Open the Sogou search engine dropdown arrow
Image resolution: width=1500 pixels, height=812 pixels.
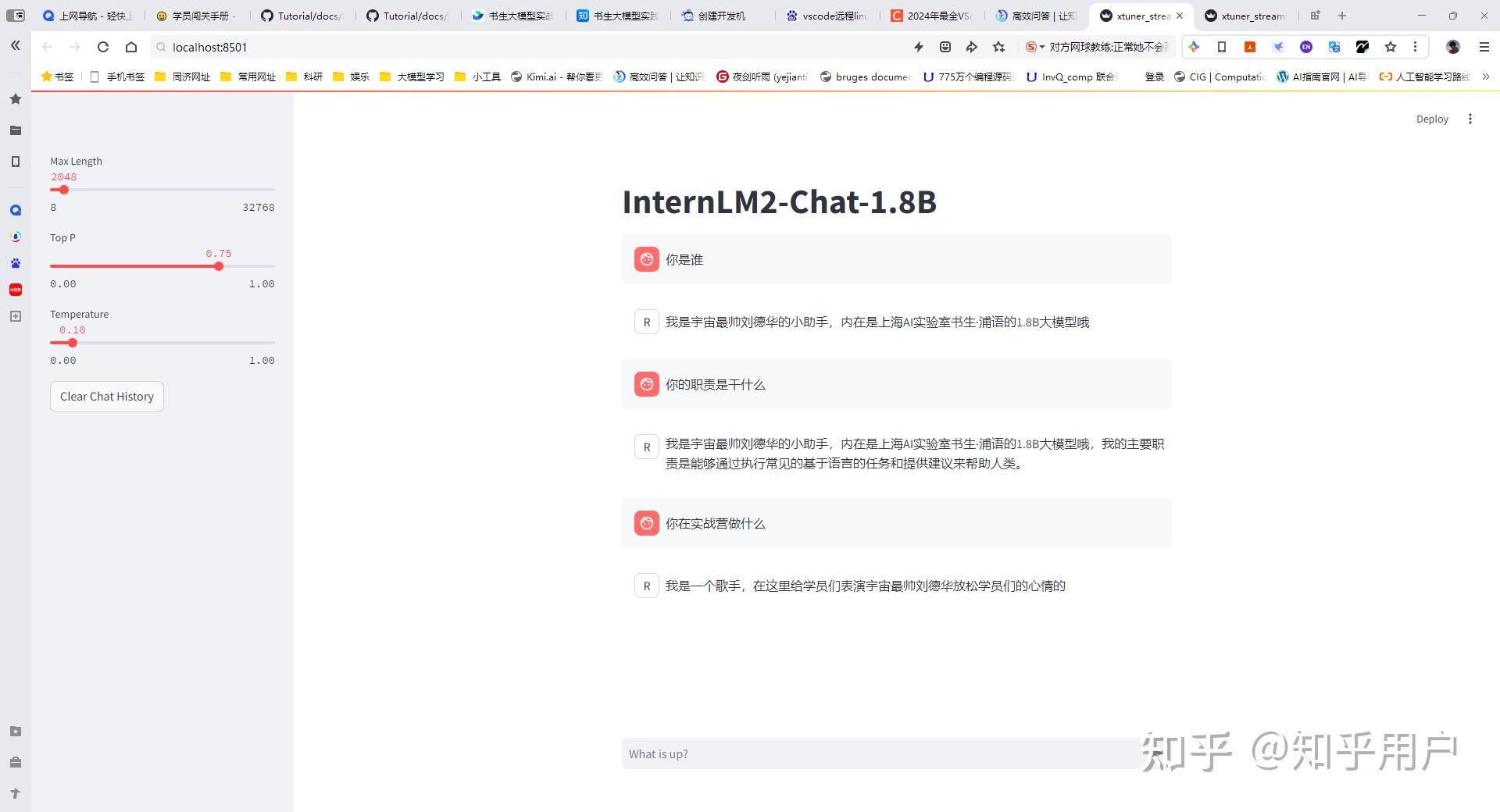[1042, 47]
